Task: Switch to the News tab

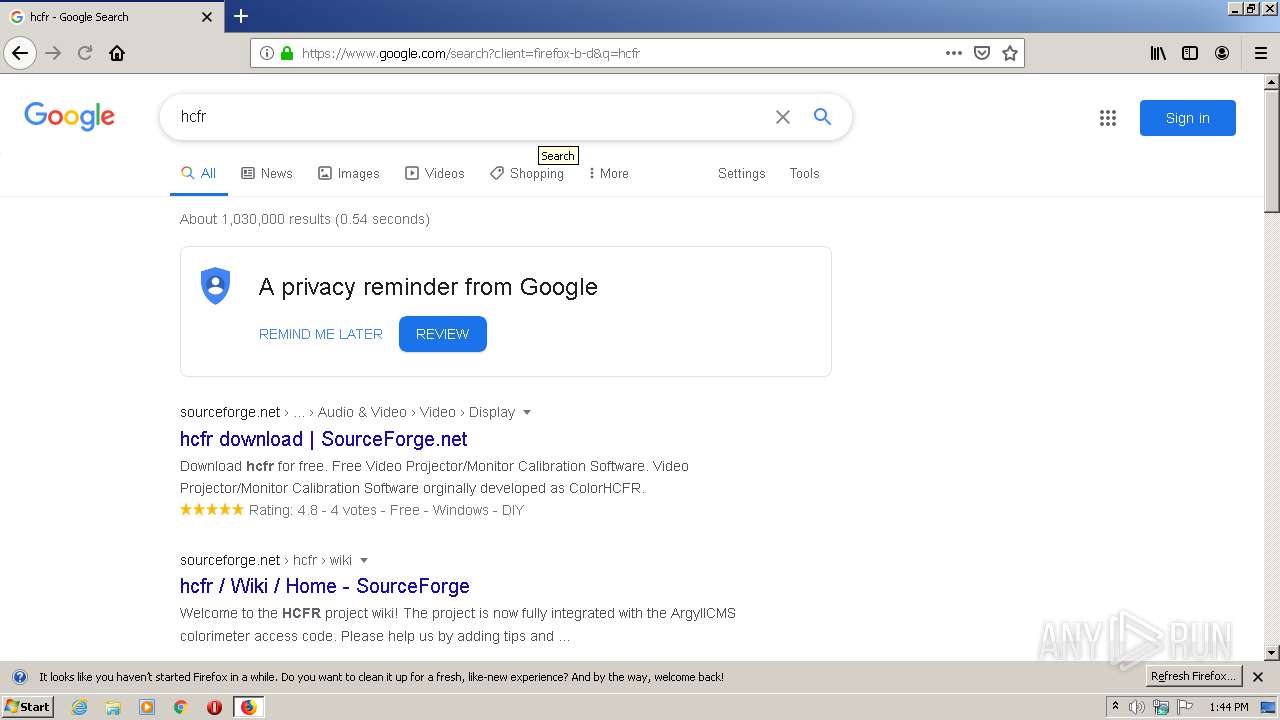Action: coord(267,173)
